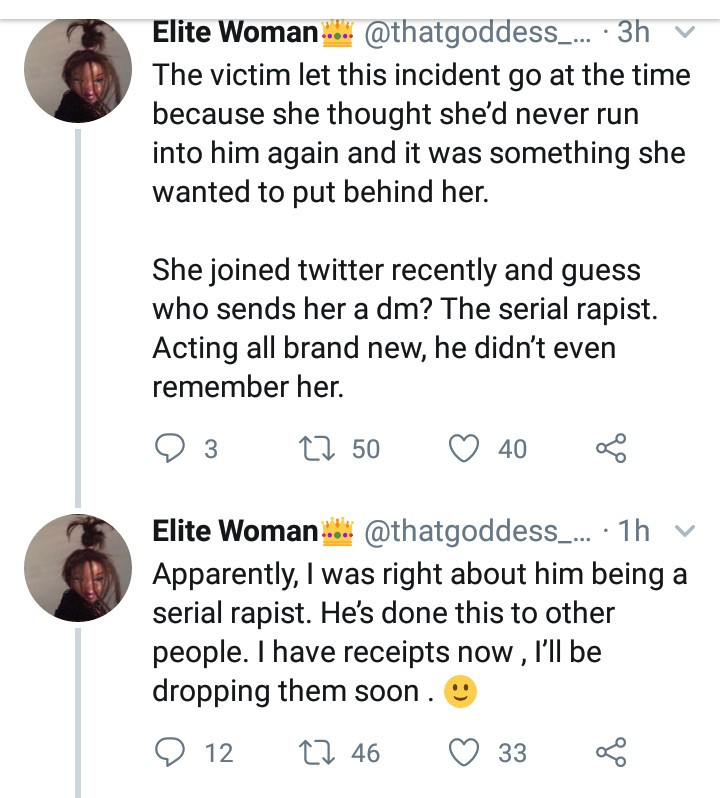Open Elite Woman name on second tweet
This screenshot has height=798, width=720.
[x=234, y=531]
